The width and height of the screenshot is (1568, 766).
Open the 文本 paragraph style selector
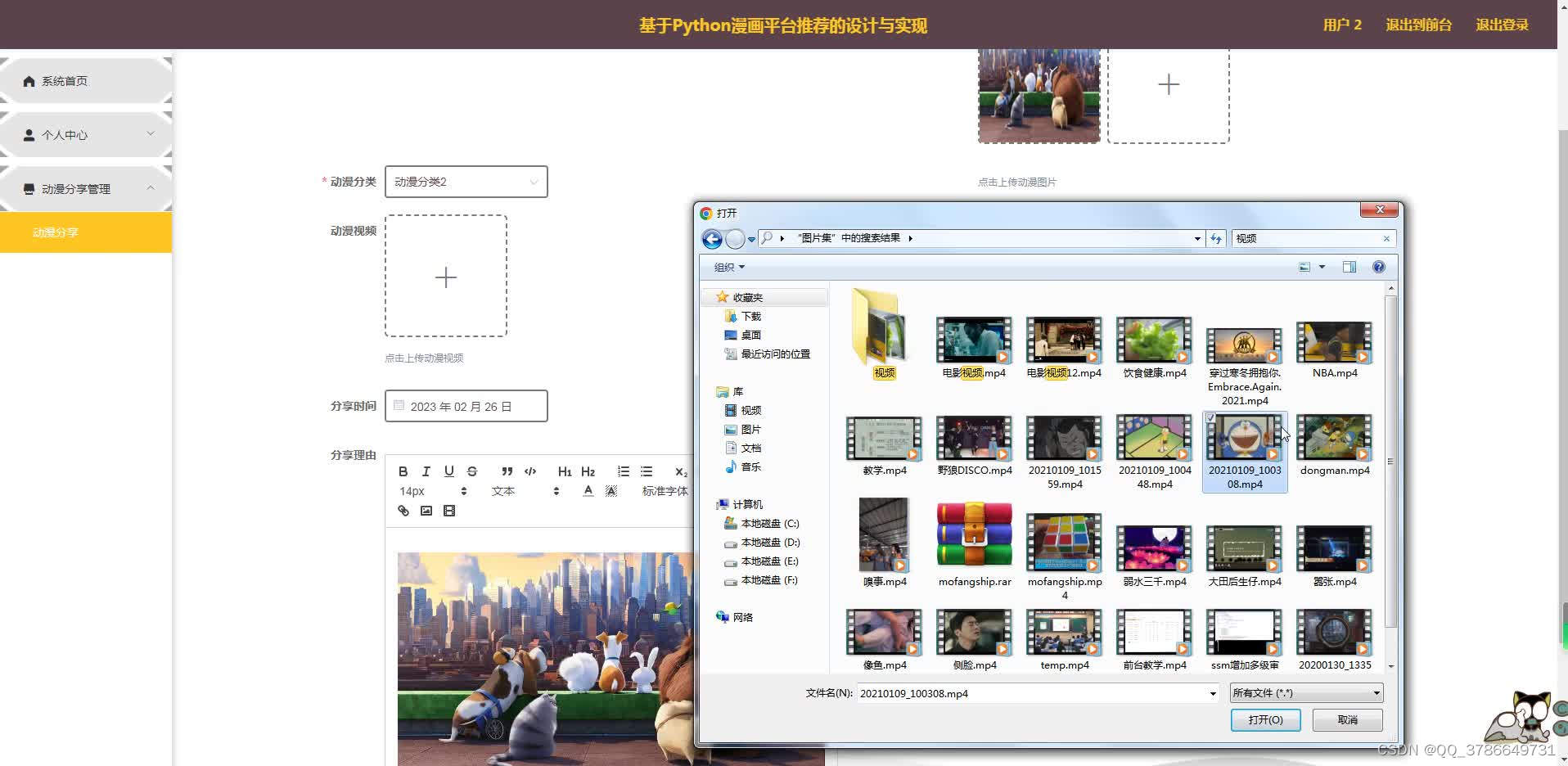click(525, 491)
